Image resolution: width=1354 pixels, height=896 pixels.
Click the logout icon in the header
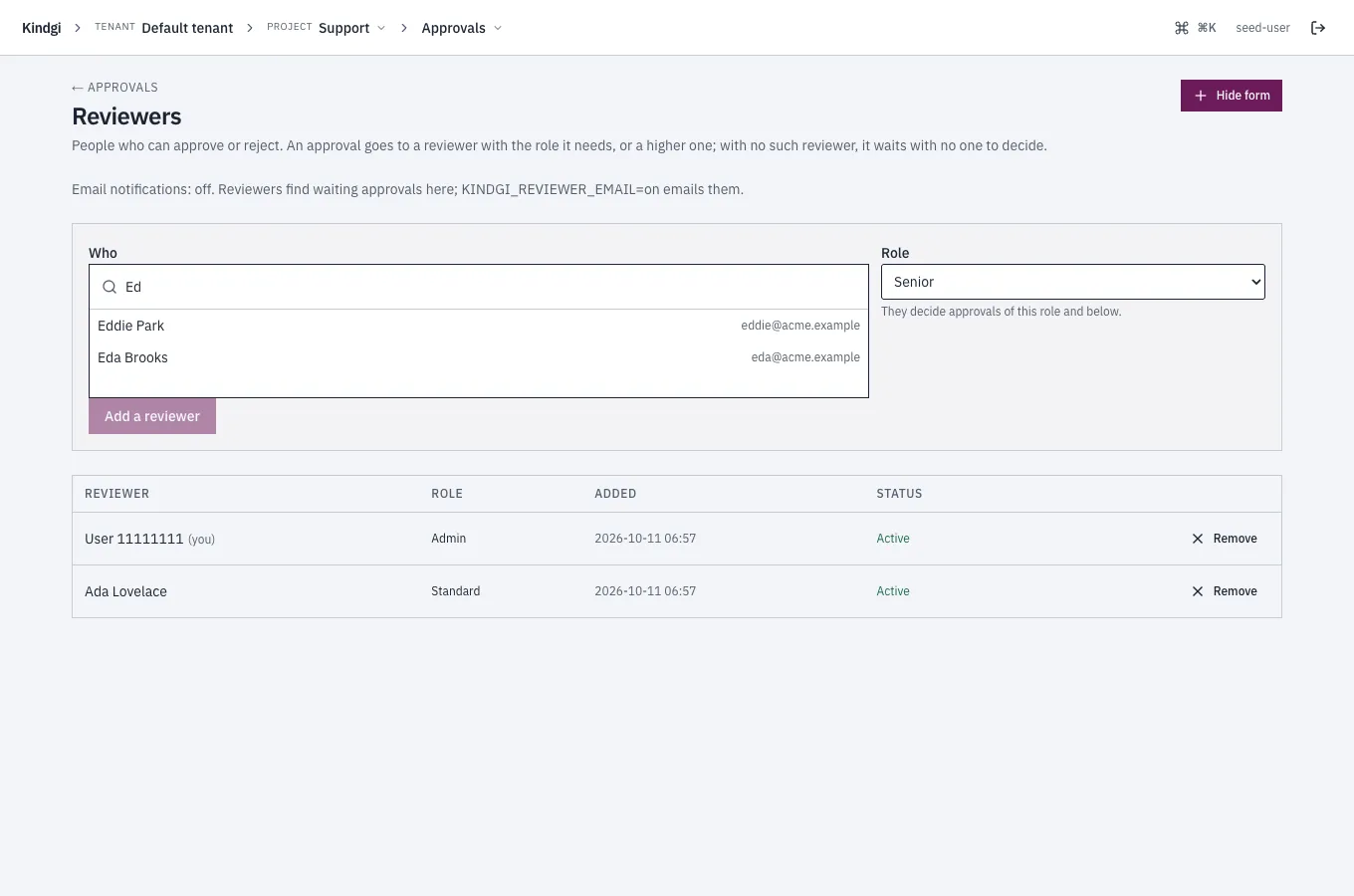click(1318, 28)
